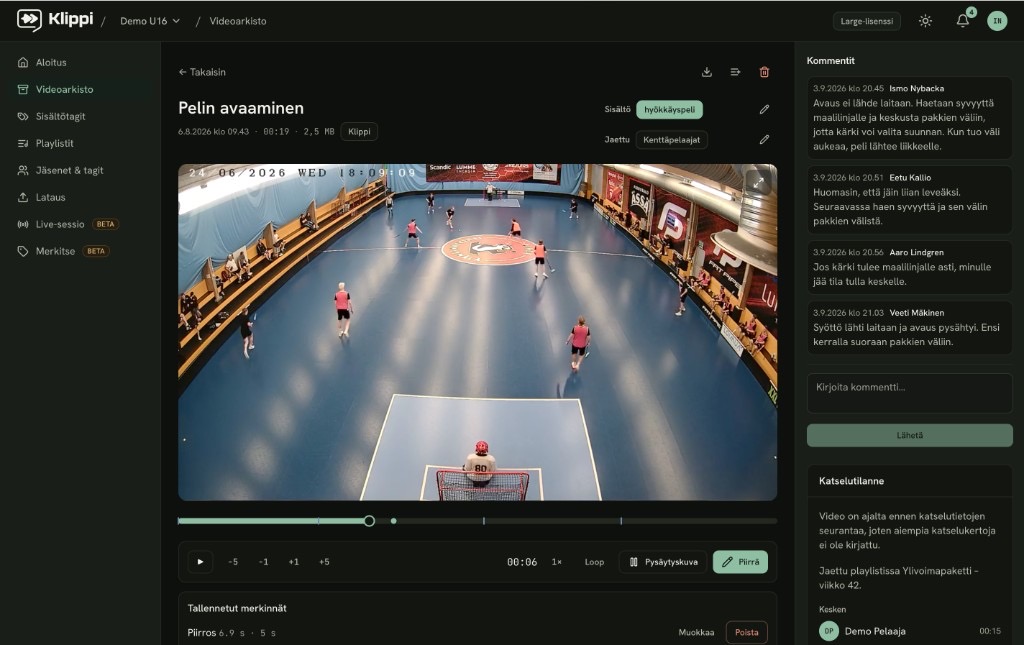This screenshot has width=1024, height=645.
Task: Delete Piirros annotation with Poista
Action: click(x=746, y=633)
